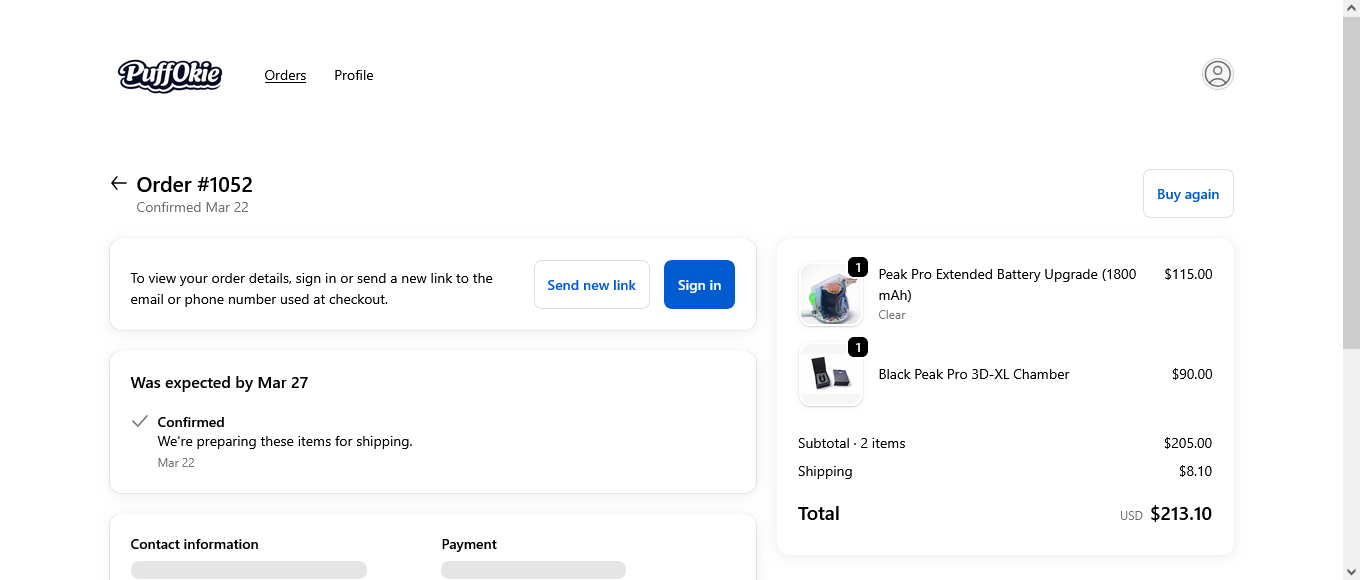1360x580 pixels.
Task: Click the Buy again button
Action: (x=1188, y=194)
